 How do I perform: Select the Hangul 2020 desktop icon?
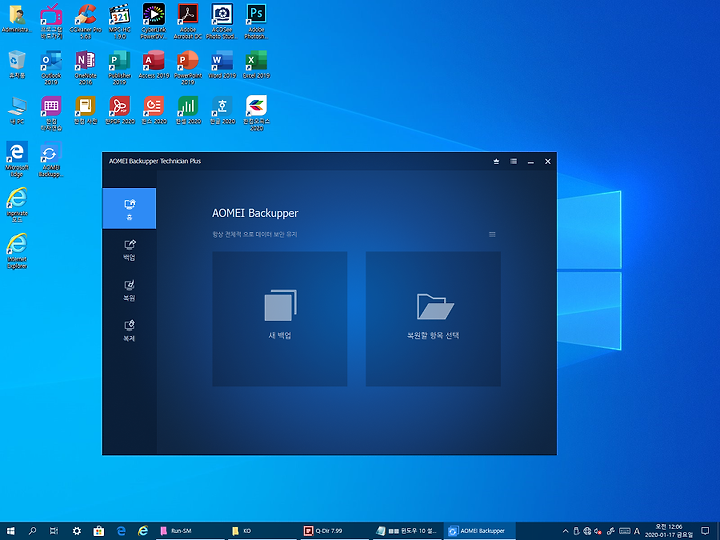(222, 111)
